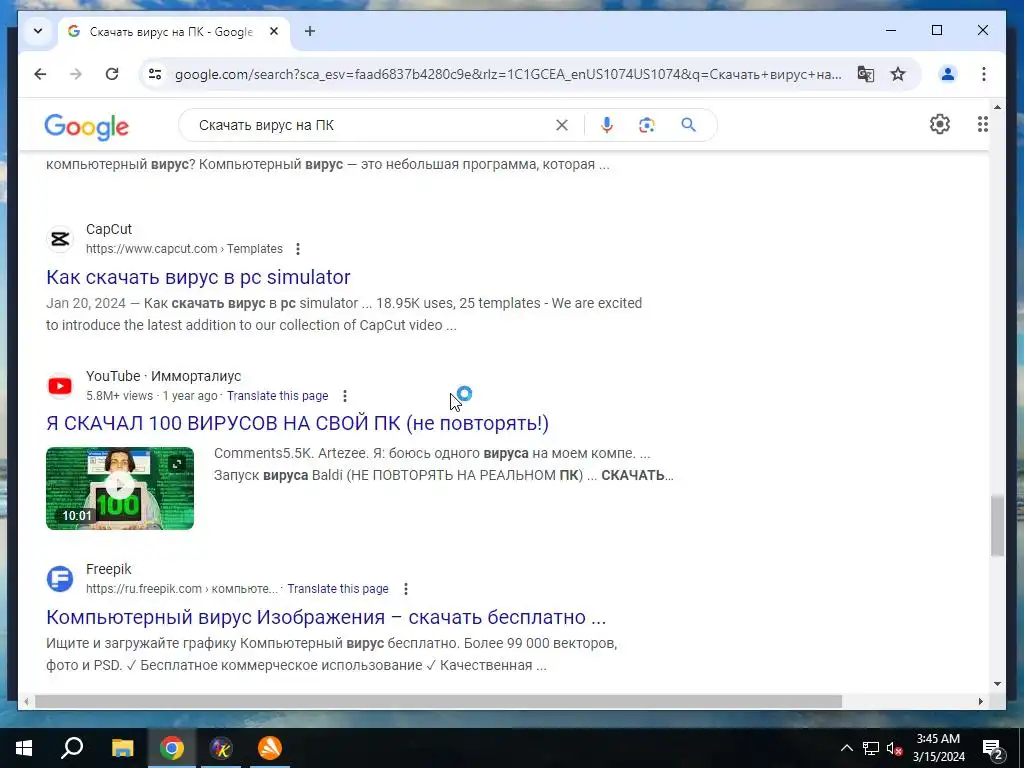This screenshot has height=768, width=1024.
Task: Open more options for CapCut result
Action: [298, 249]
